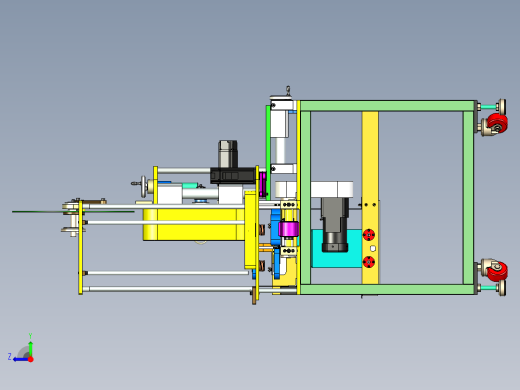Click the blue Z axis of the triad
The height and width of the screenshot is (390, 520).
[21, 359]
